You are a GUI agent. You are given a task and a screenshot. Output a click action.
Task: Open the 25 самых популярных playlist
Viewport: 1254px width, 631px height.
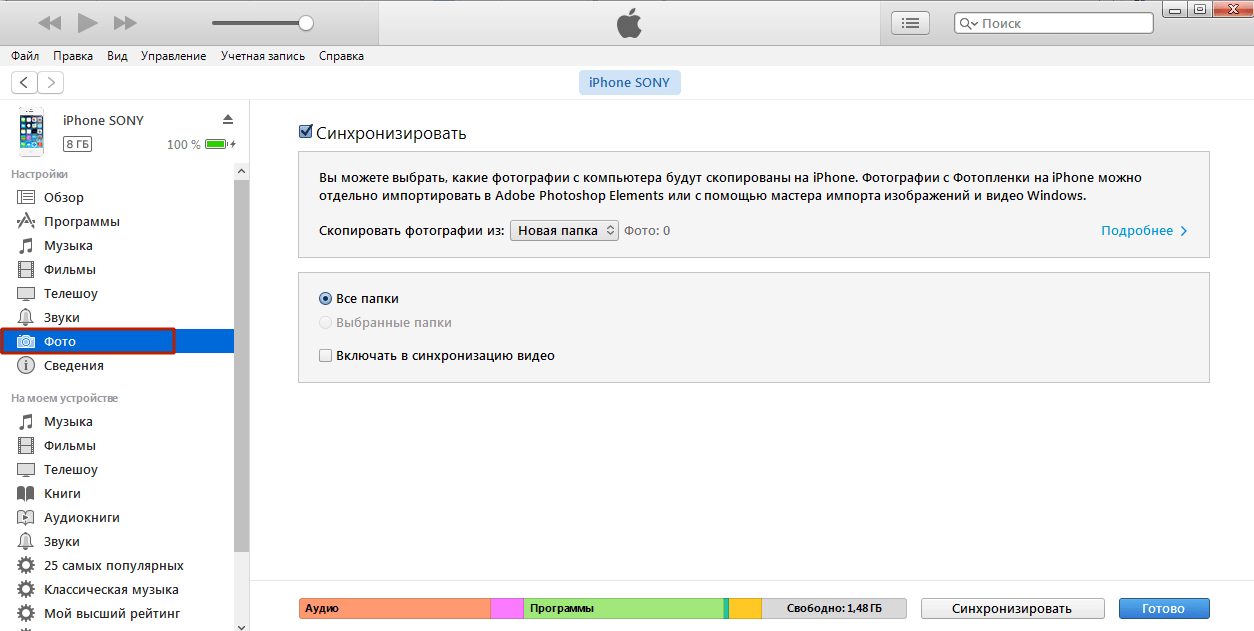[x=117, y=565]
